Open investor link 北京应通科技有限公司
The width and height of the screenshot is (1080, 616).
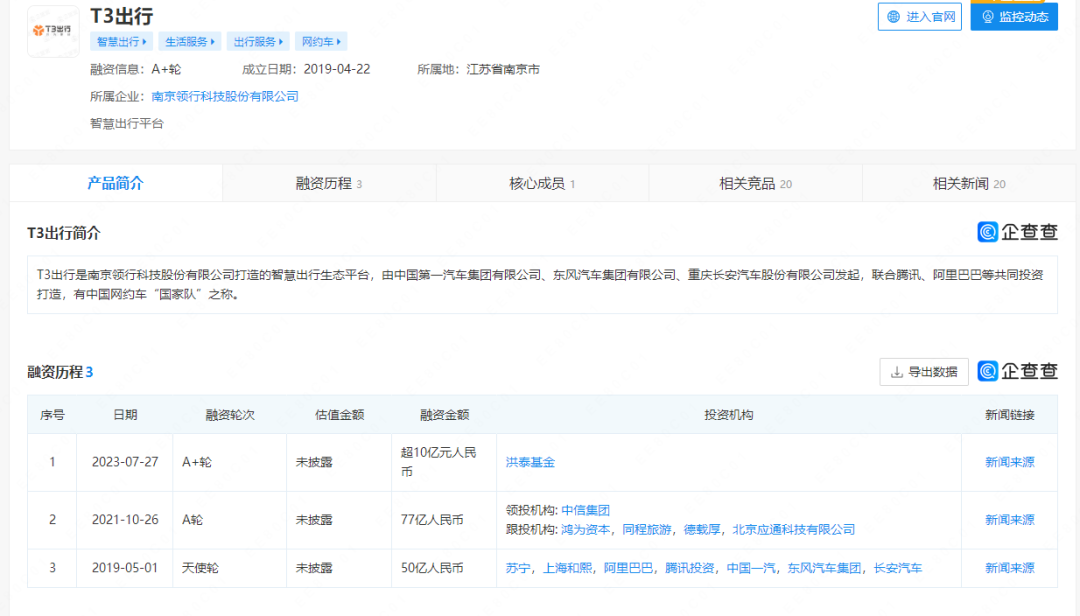(793, 530)
